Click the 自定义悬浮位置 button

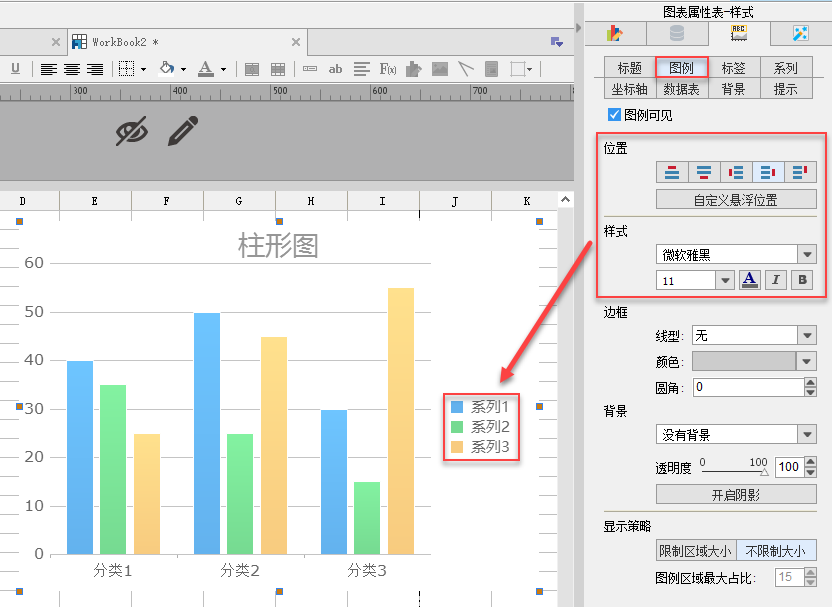[736, 200]
